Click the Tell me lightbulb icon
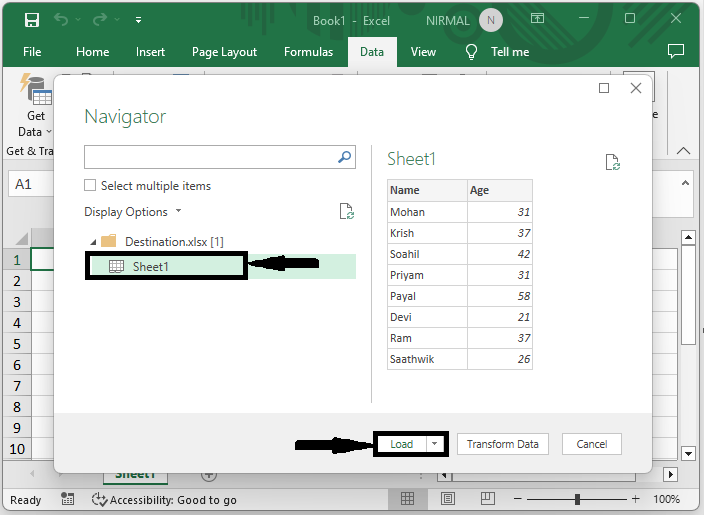The image size is (704, 515). 471,52
